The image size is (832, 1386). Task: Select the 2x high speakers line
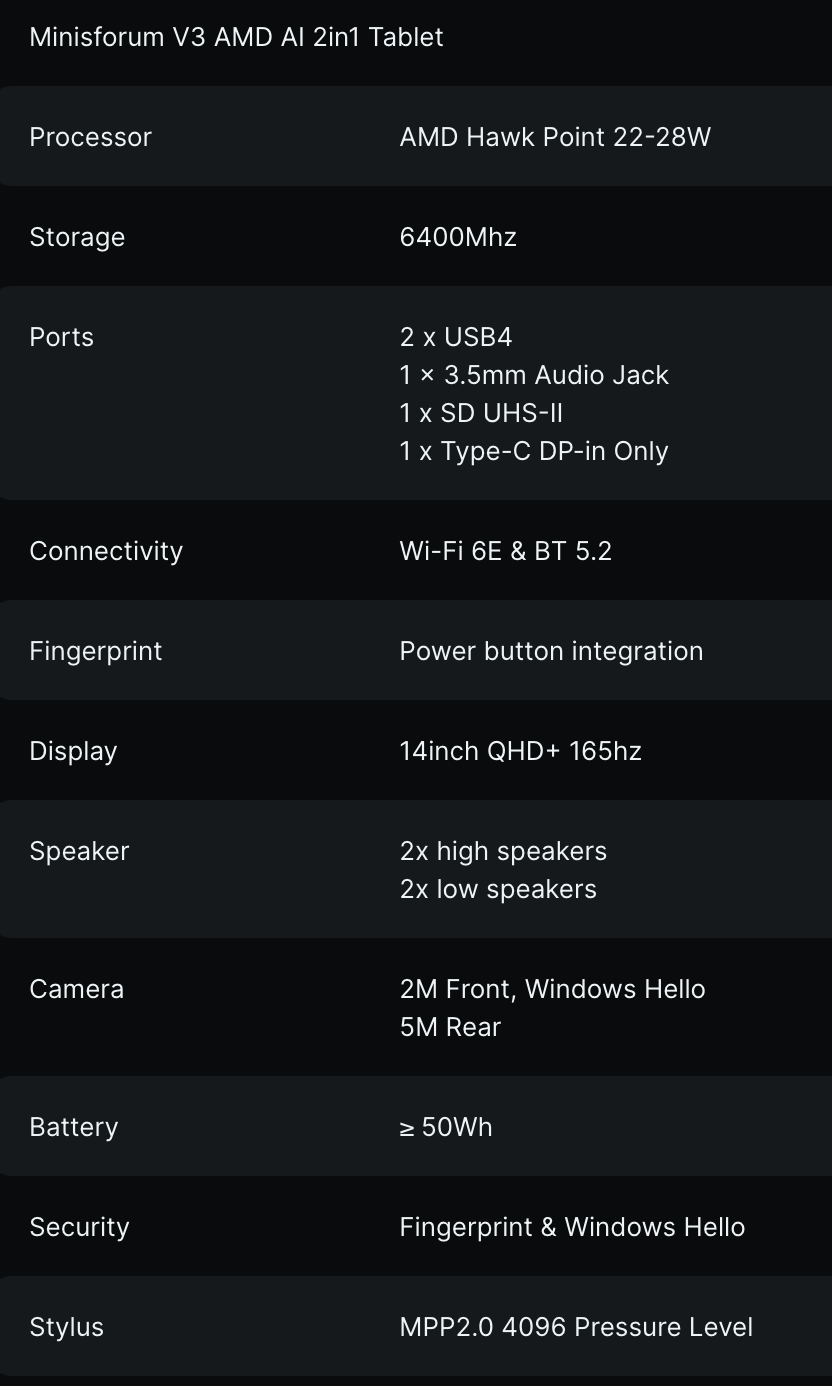point(503,851)
